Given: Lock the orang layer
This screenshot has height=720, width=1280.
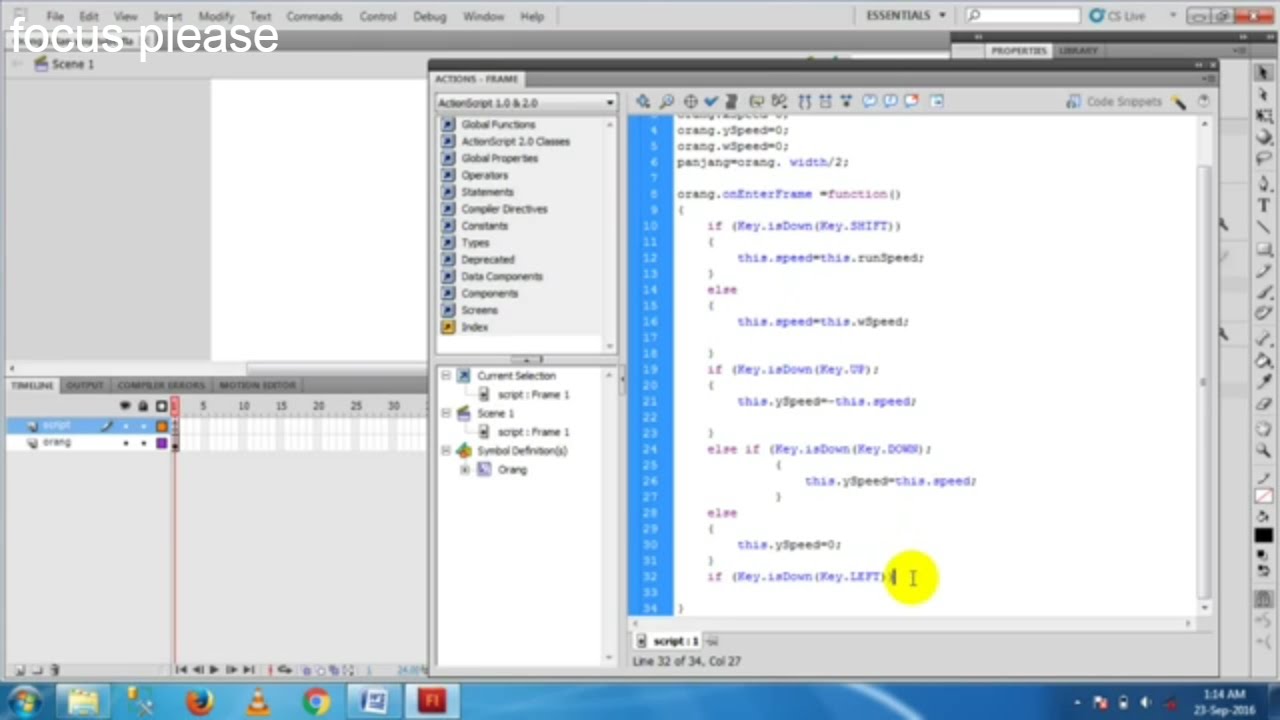Looking at the screenshot, I should (143, 443).
